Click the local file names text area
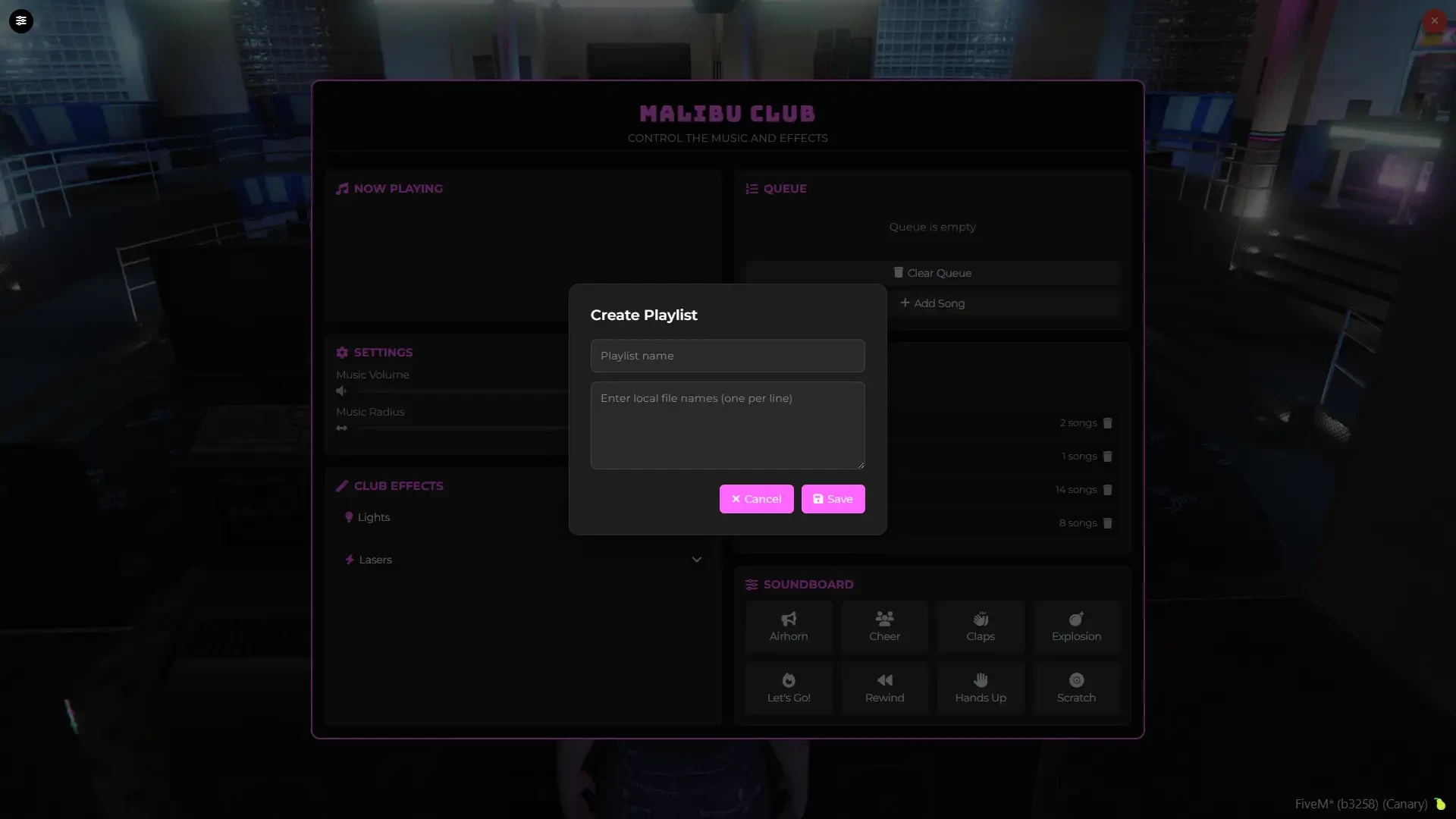Viewport: 1456px width, 819px height. click(727, 425)
